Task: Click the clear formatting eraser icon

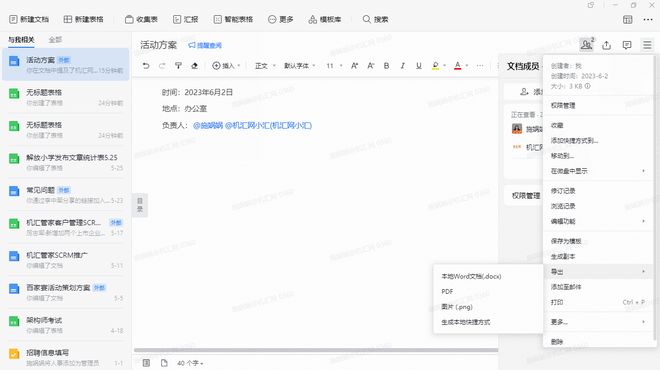Action: 194,66
